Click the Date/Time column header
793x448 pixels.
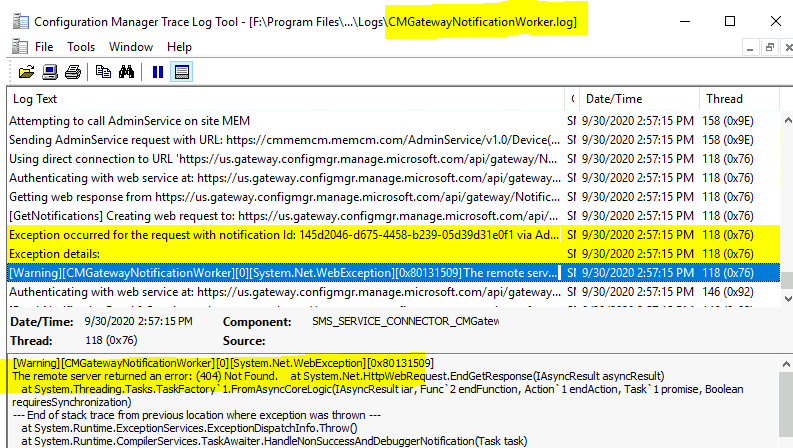639,99
